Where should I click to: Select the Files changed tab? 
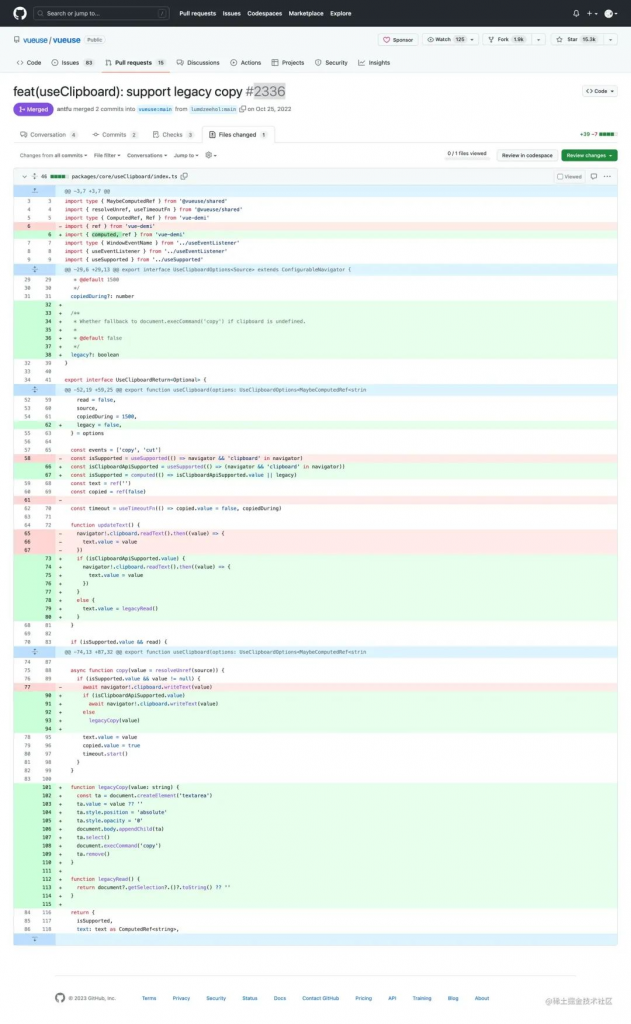[238, 135]
